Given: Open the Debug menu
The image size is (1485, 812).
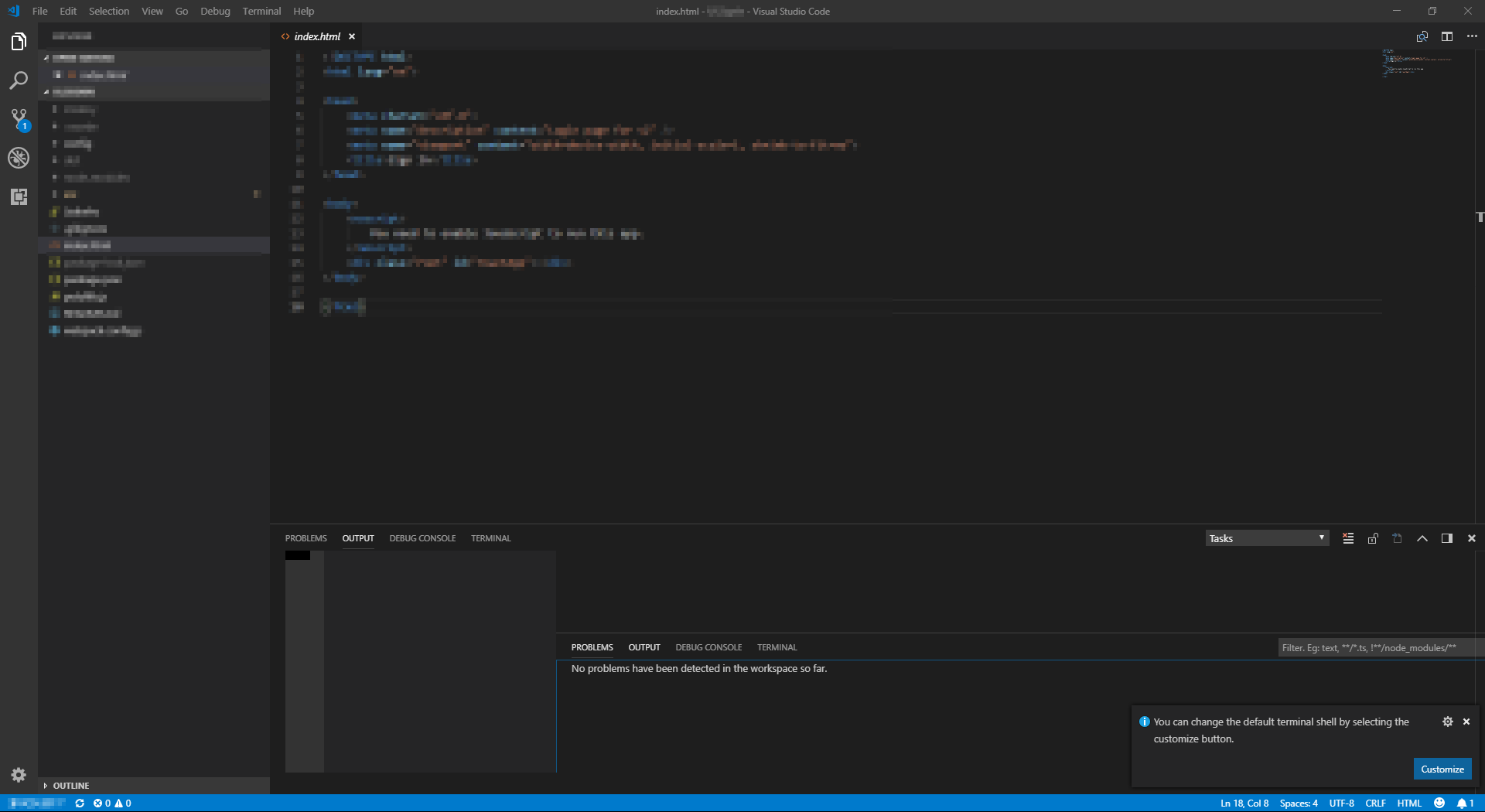Looking at the screenshot, I should coord(215,11).
